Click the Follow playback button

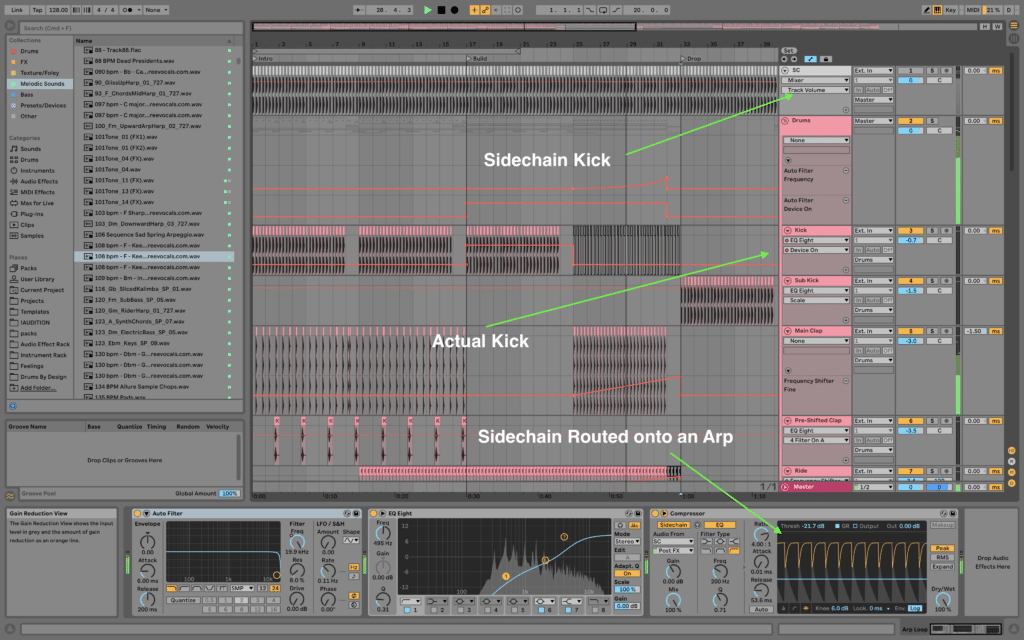(359, 10)
